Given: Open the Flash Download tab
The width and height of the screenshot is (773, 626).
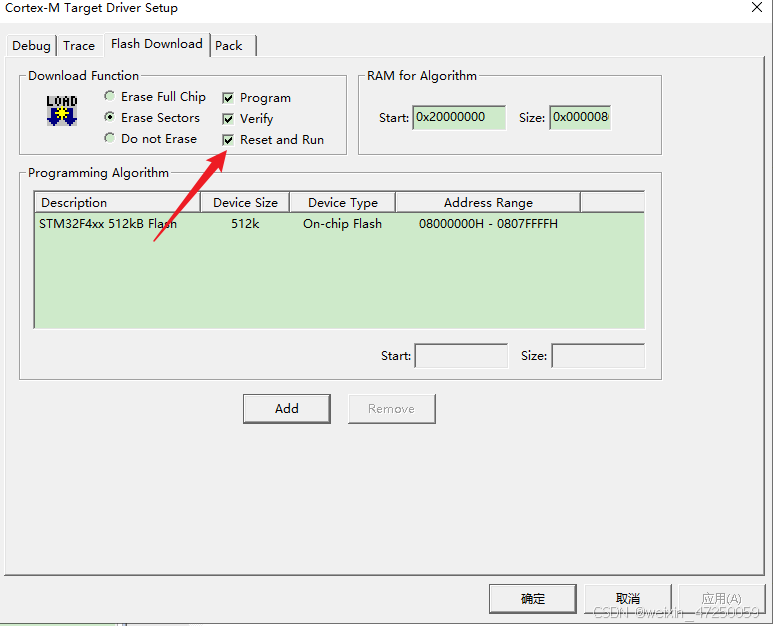Looking at the screenshot, I should (157, 44).
